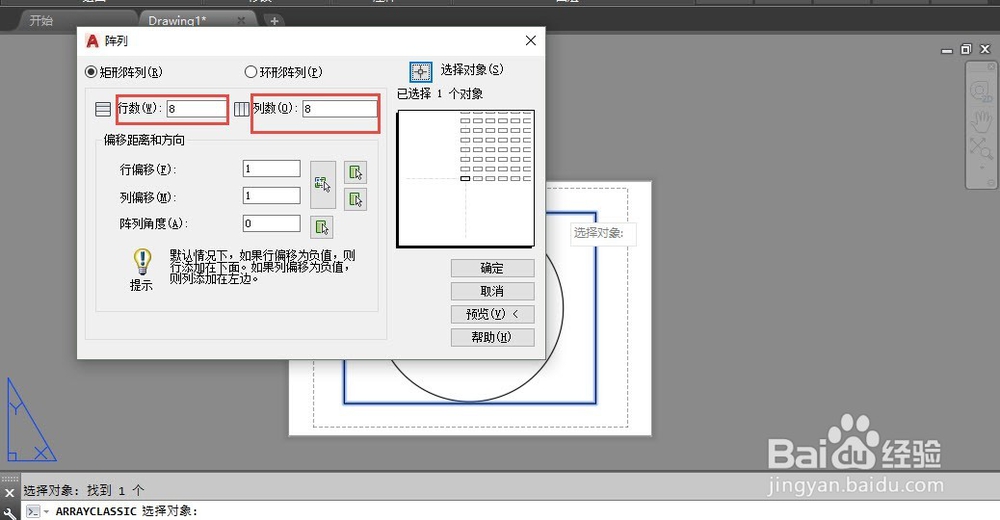Click the array preview thumbnail

[465, 179]
